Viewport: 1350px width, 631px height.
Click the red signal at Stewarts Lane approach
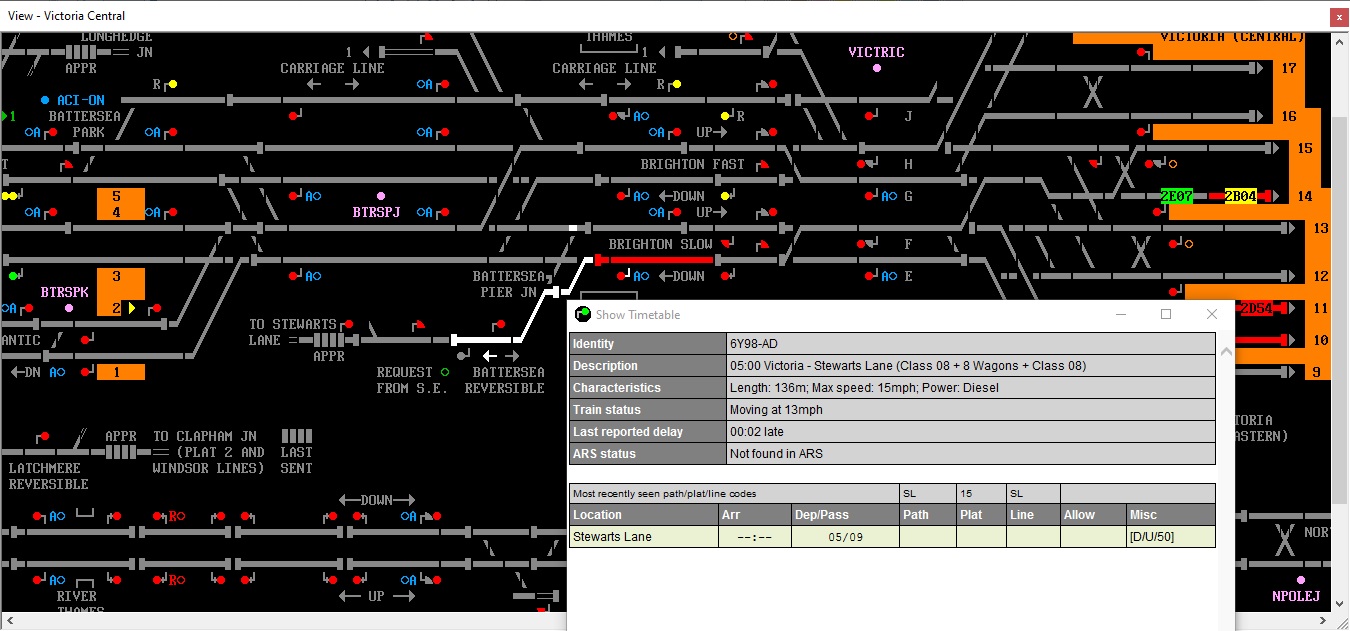348,324
